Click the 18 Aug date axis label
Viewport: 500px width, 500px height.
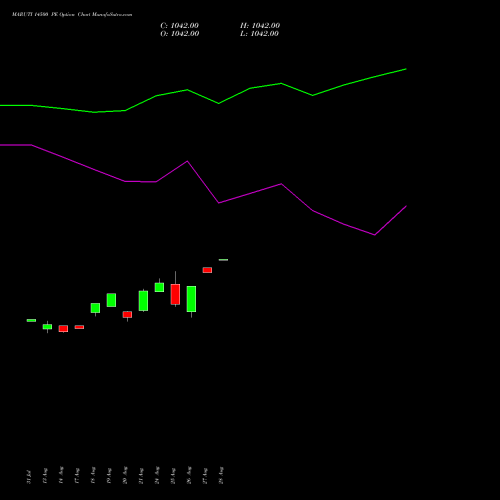click(93, 475)
